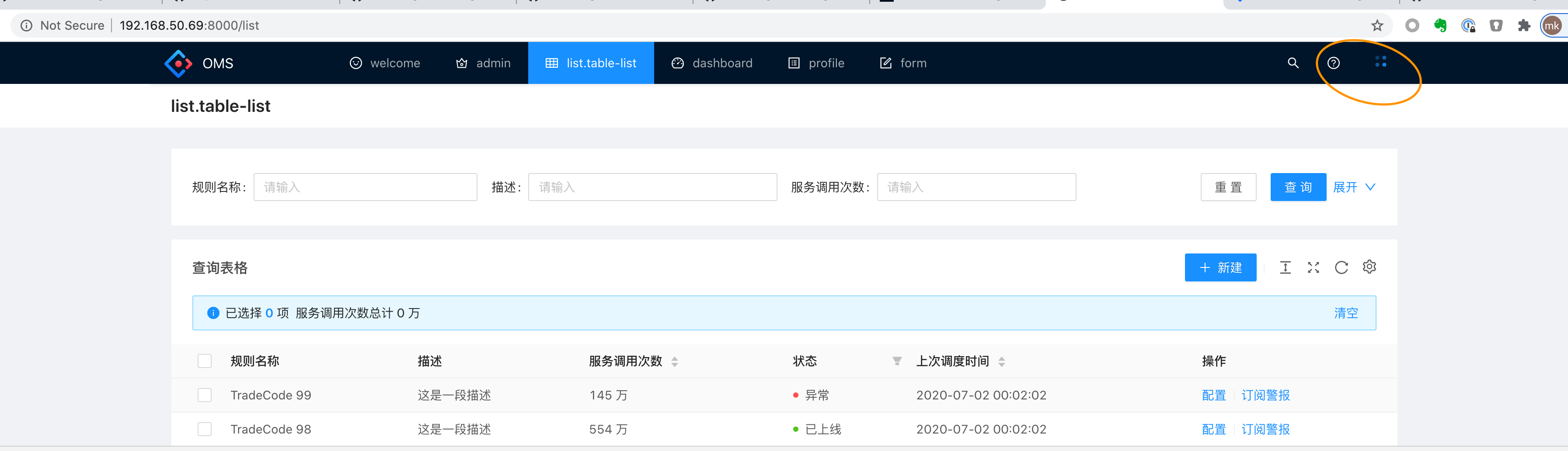
Task: Expand search form with 展开
Action: click(x=1354, y=187)
